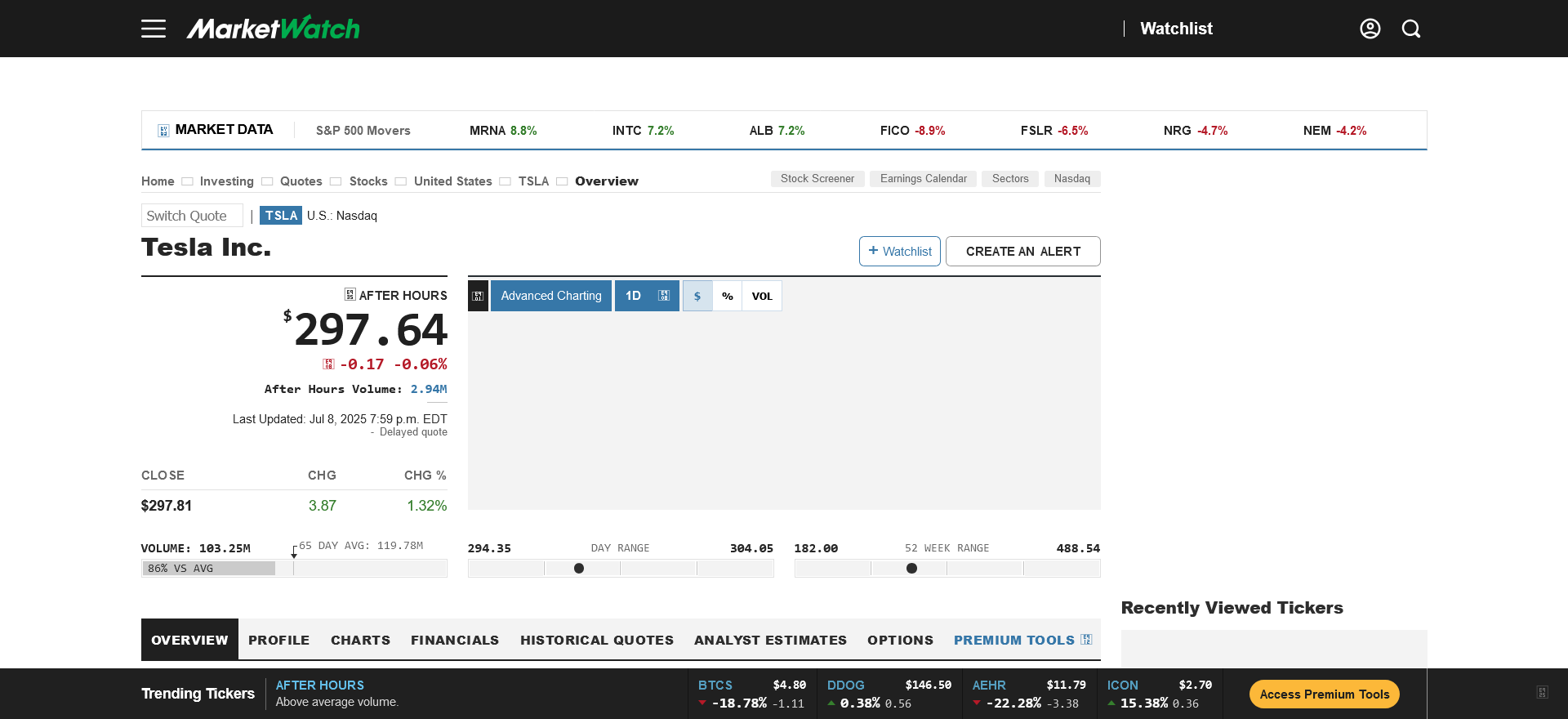Click the TSLA ticker badge
The height and width of the screenshot is (719, 1568).
(x=281, y=216)
